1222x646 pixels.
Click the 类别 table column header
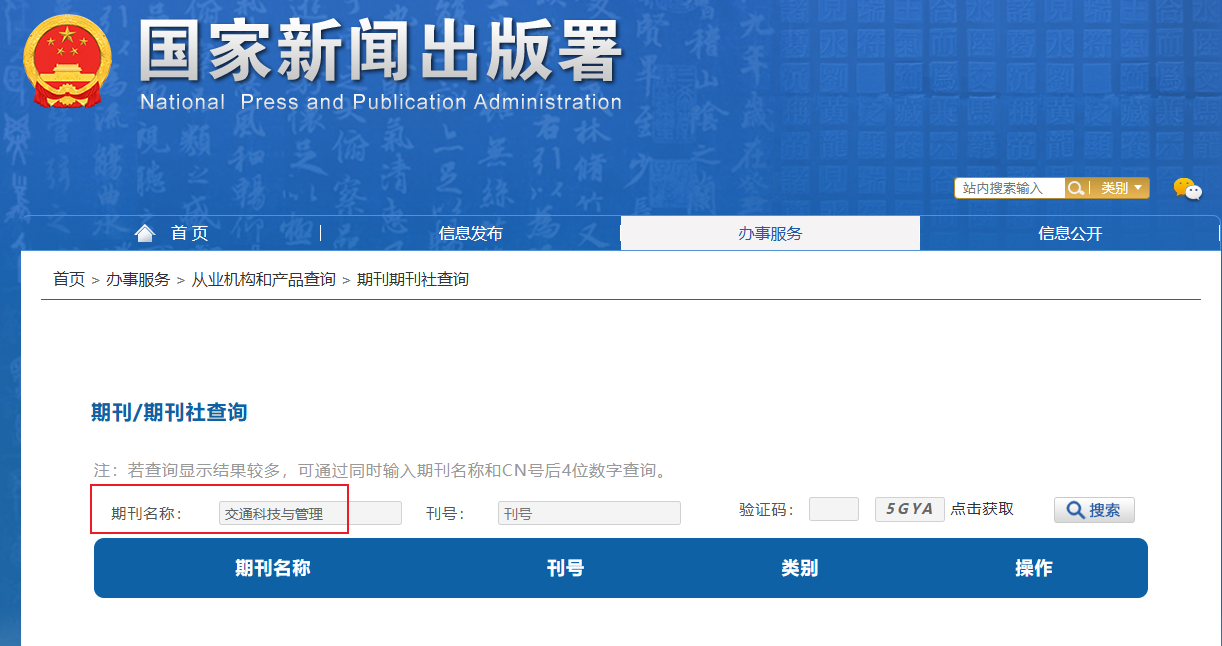[800, 568]
